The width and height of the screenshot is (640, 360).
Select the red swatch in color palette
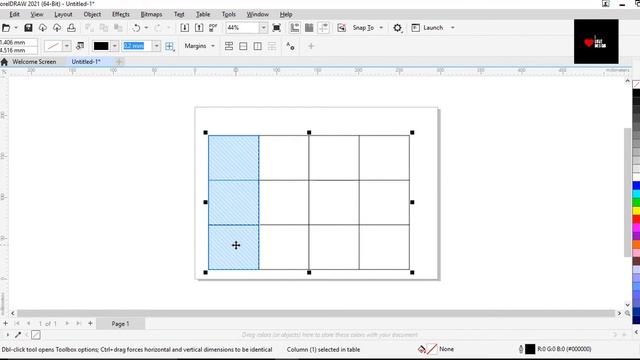[636, 220]
